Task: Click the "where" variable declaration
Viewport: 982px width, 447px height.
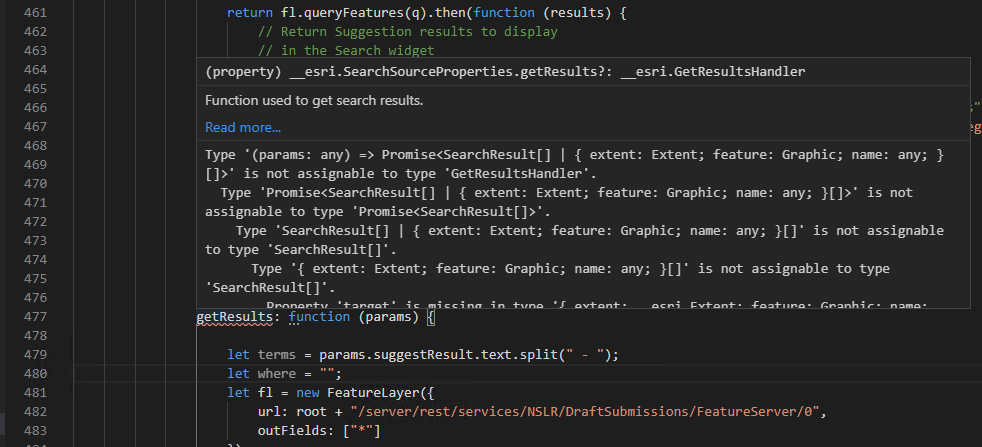Action: 277,375
